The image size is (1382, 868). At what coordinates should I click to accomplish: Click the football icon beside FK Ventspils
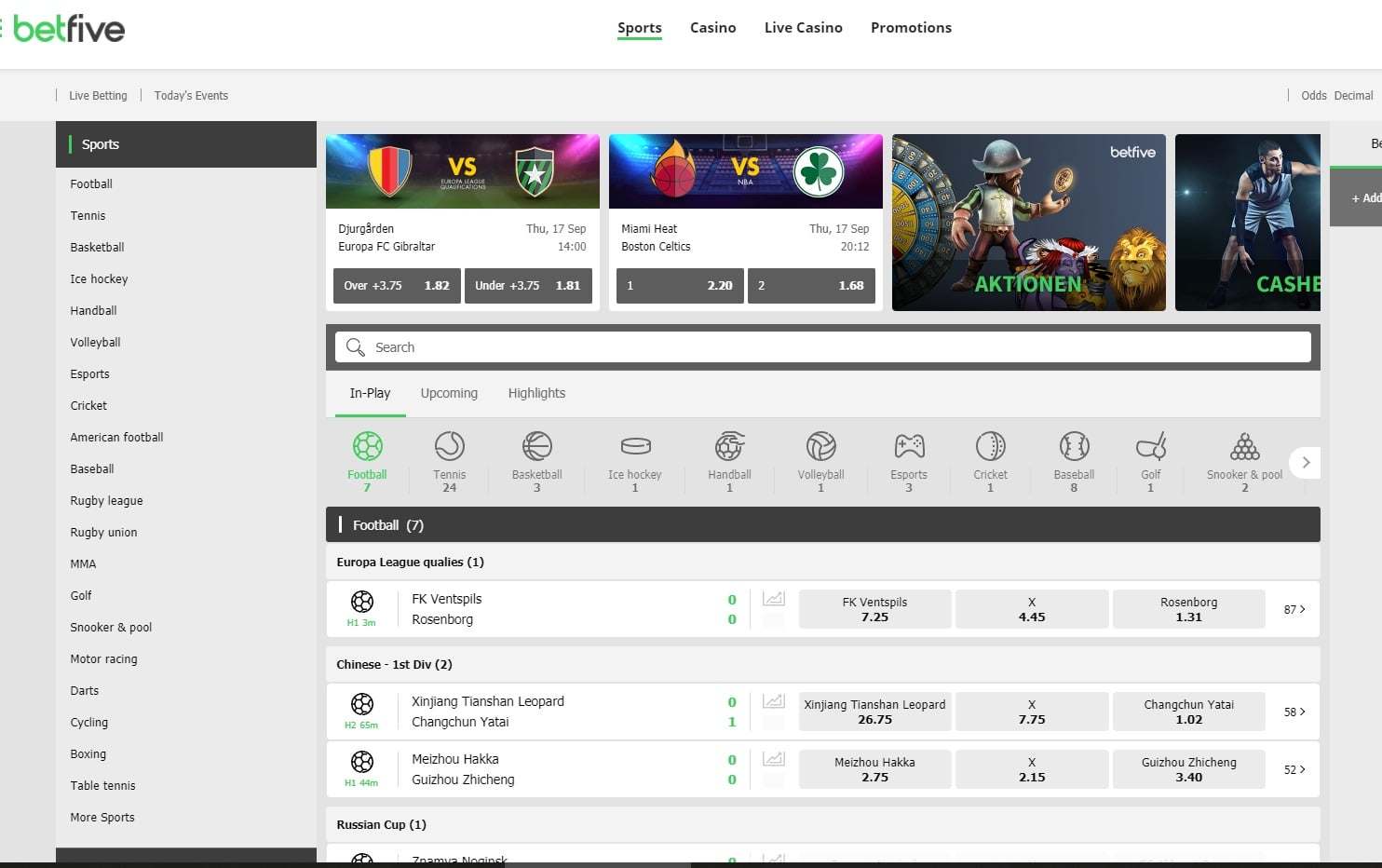[x=362, y=602]
